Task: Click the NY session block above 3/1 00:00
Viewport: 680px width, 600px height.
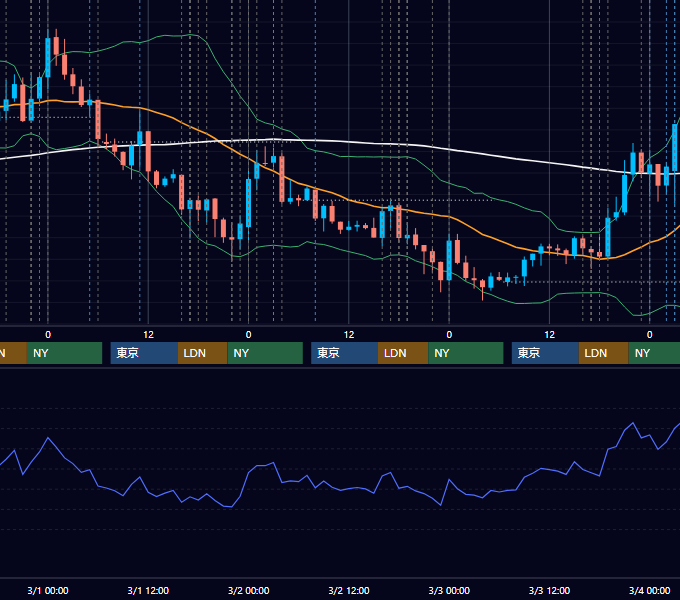Action: tap(64, 353)
